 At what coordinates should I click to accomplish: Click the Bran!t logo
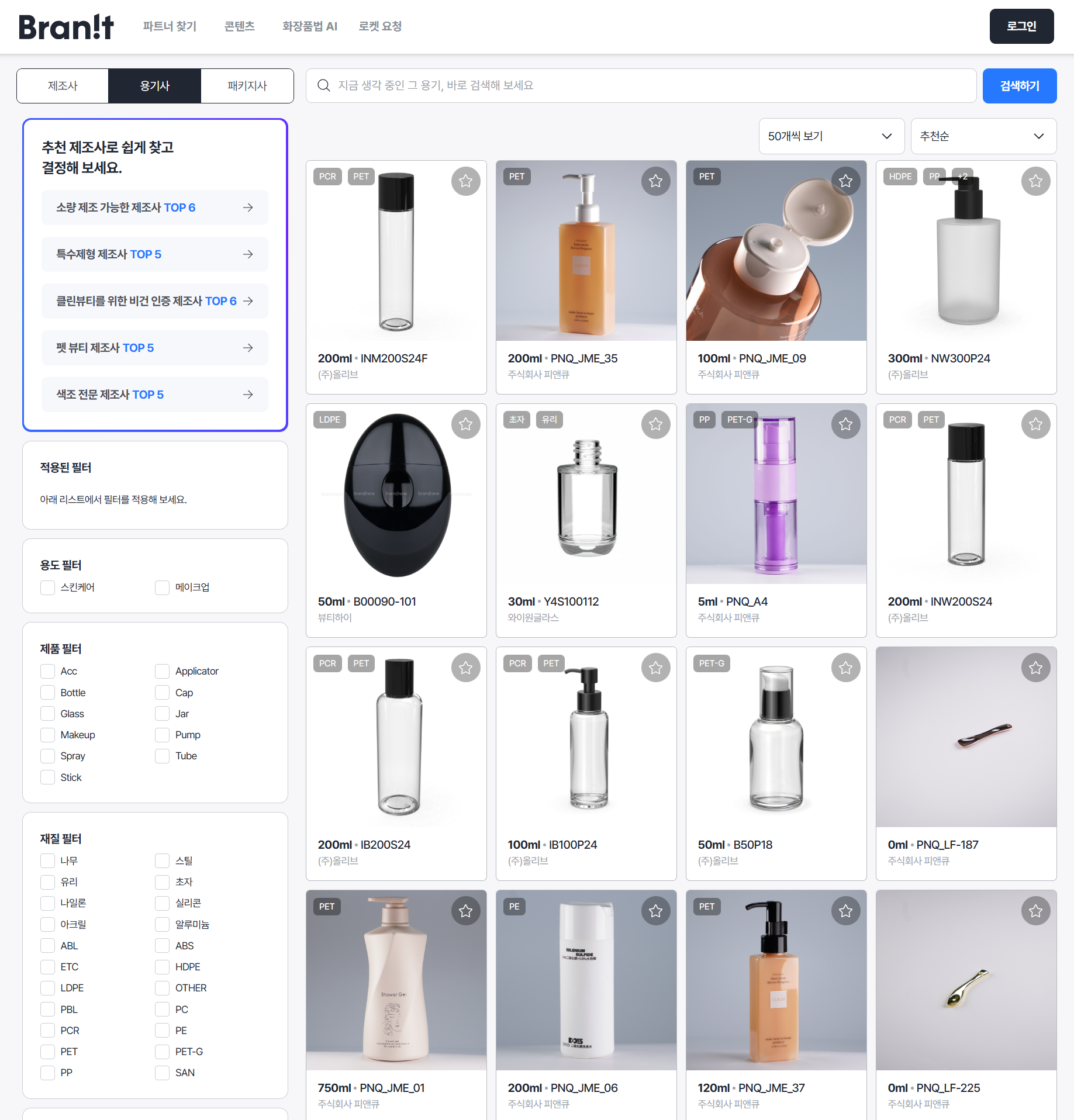click(x=66, y=27)
